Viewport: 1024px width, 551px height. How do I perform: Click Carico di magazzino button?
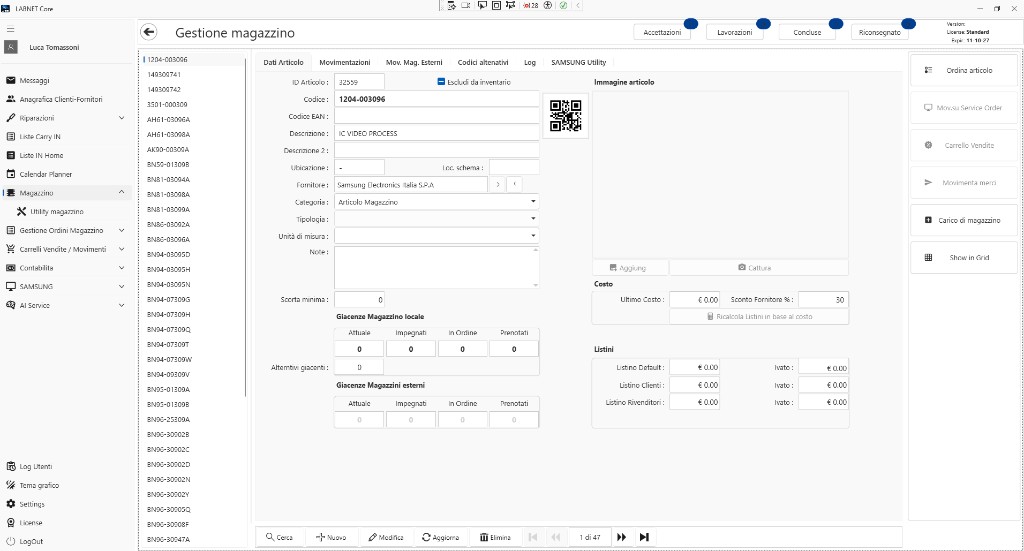(x=964, y=220)
